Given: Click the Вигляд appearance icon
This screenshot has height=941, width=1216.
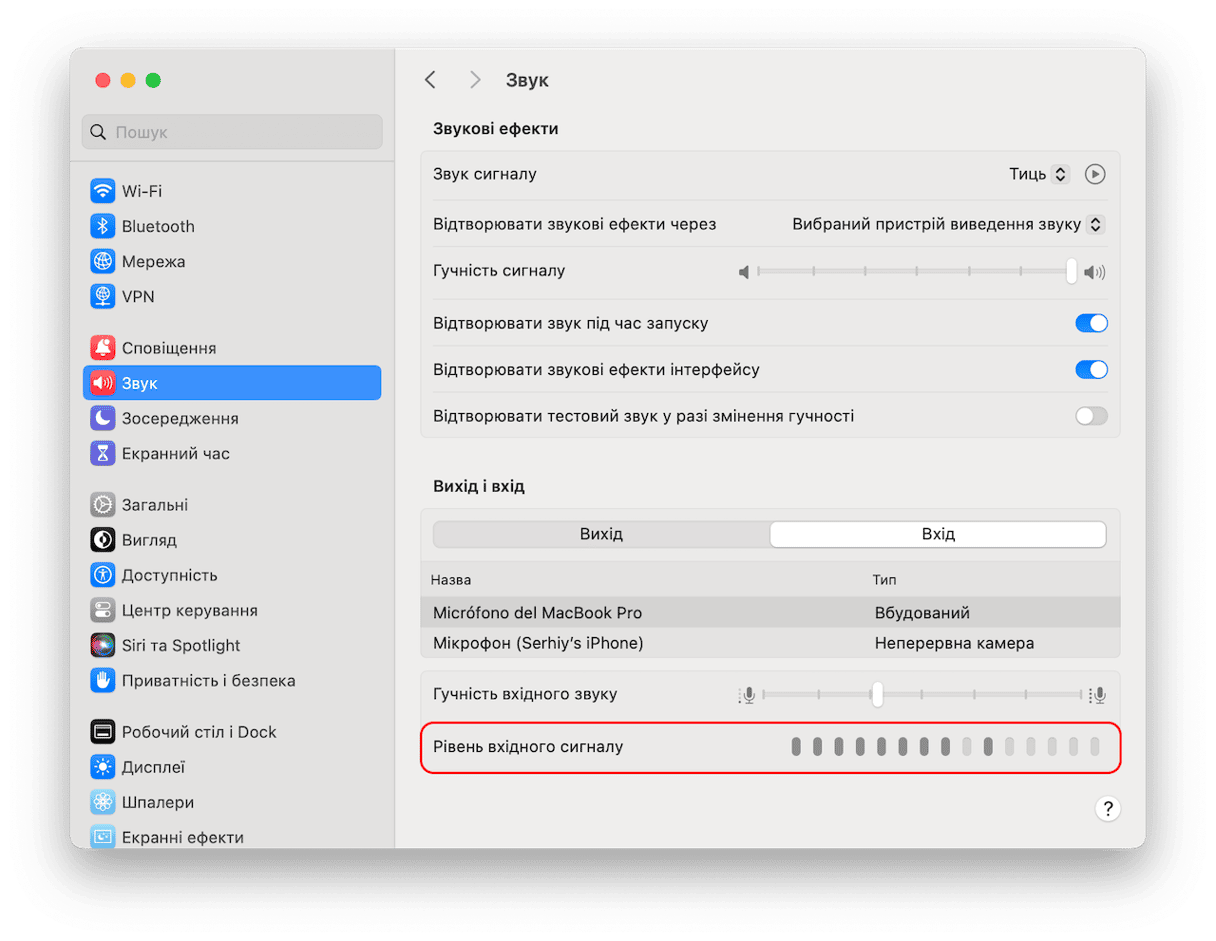Looking at the screenshot, I should 102,540.
